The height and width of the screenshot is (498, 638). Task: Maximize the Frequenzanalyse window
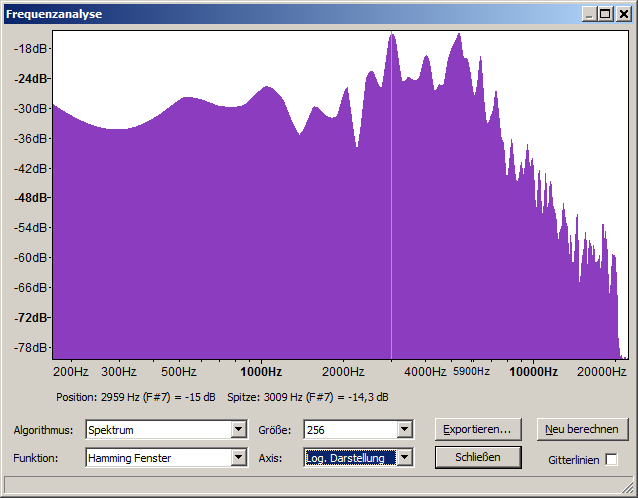[605, 14]
